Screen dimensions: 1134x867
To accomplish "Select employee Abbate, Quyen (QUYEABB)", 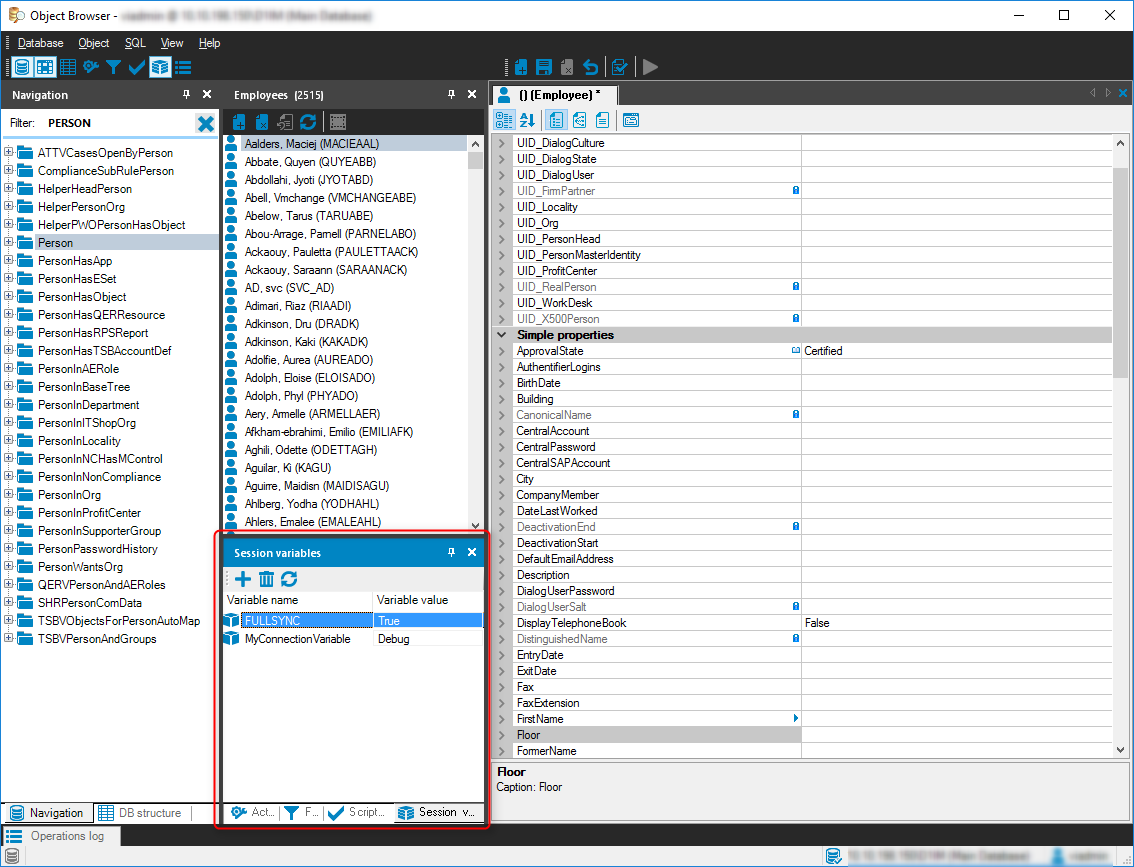I will [x=310, y=162].
